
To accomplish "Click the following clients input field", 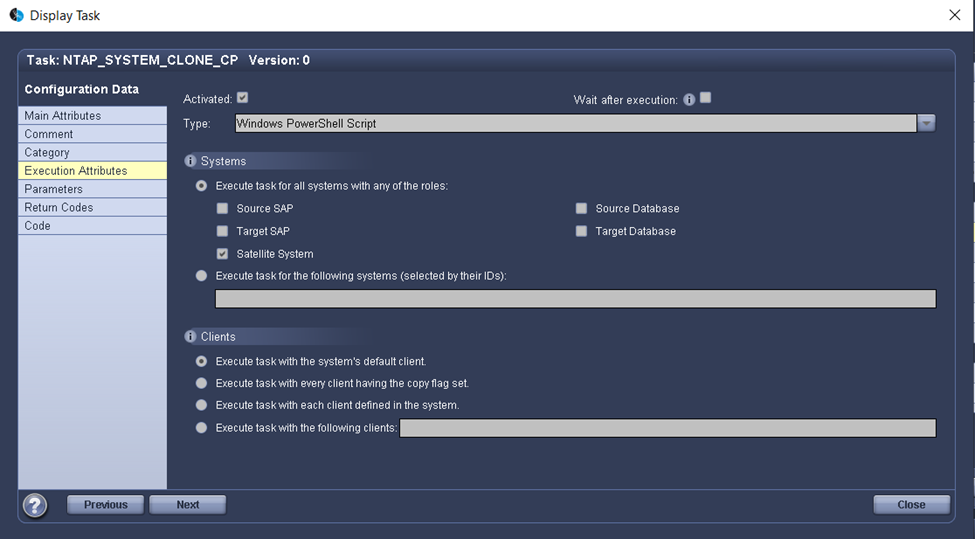I will click(x=667, y=428).
